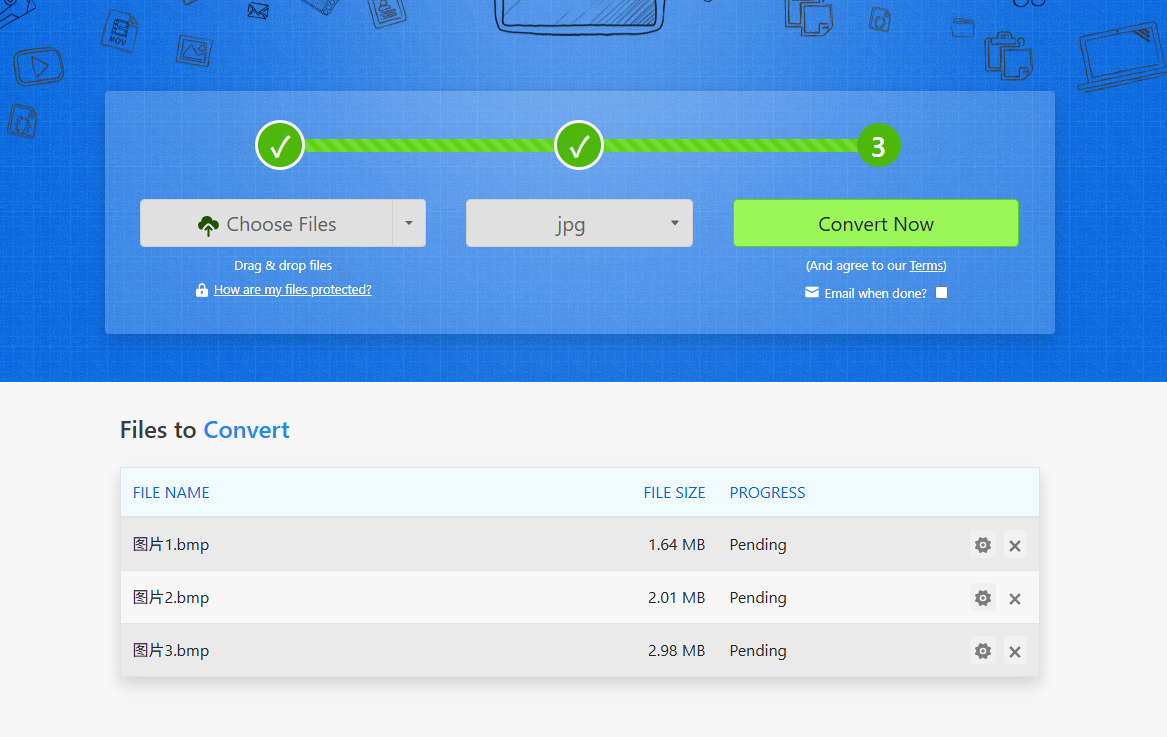Click Pending status for 图片2.bmp
Screen dimensions: 1167x737
[758, 598]
